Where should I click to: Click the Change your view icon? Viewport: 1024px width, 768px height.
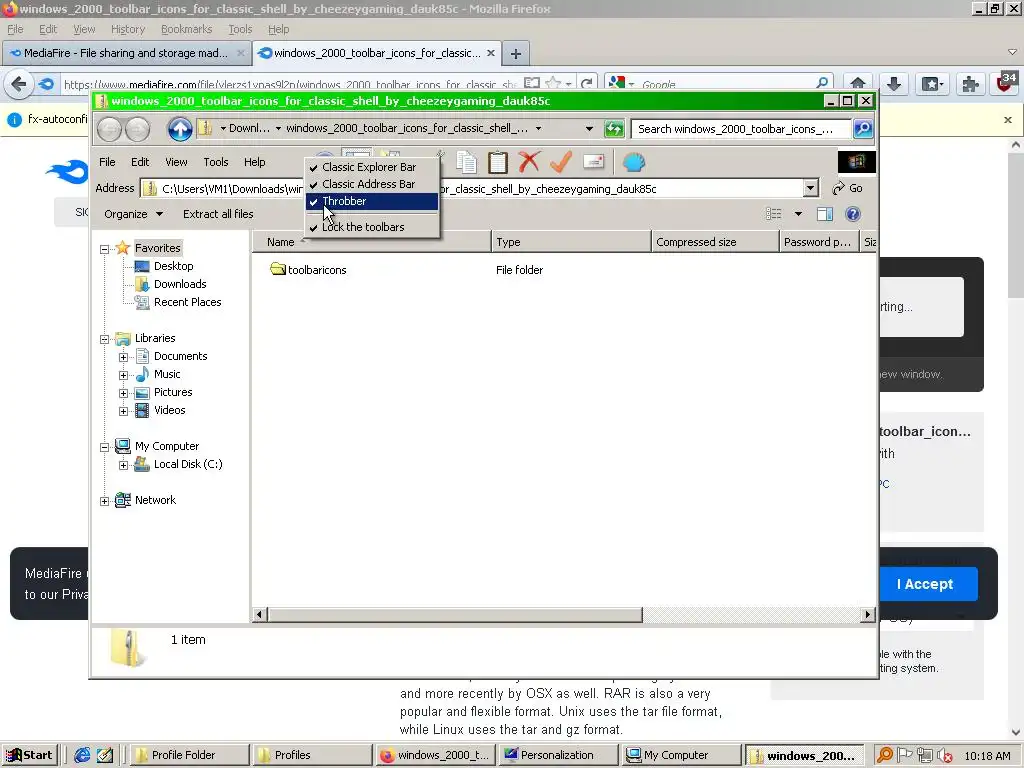[x=774, y=214]
